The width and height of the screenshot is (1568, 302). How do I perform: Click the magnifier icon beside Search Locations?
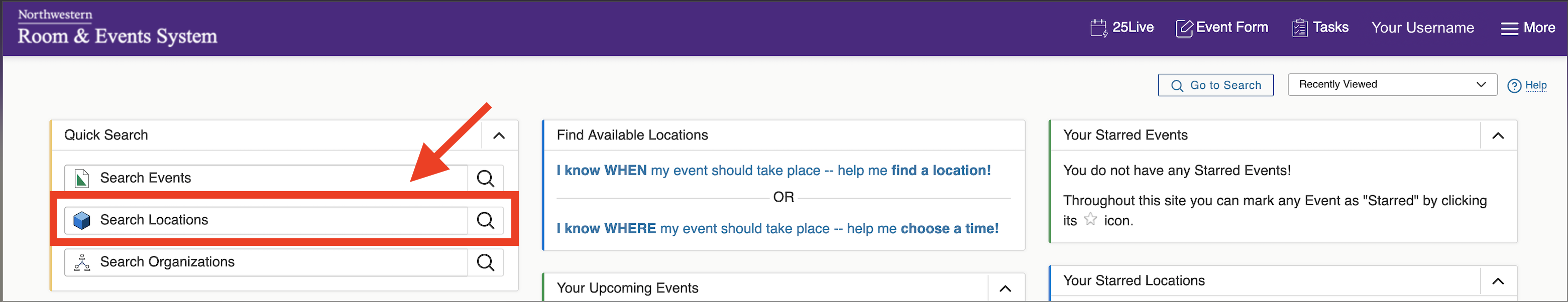485,220
